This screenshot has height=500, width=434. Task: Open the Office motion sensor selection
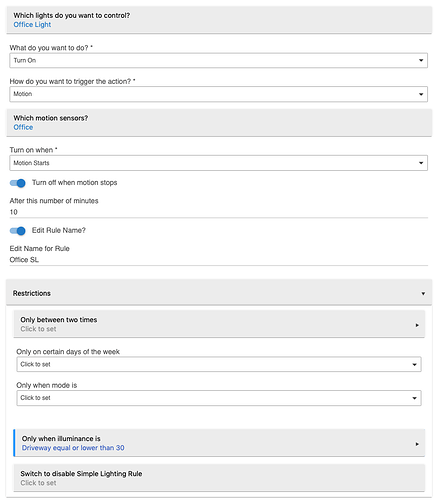[x=219, y=123]
